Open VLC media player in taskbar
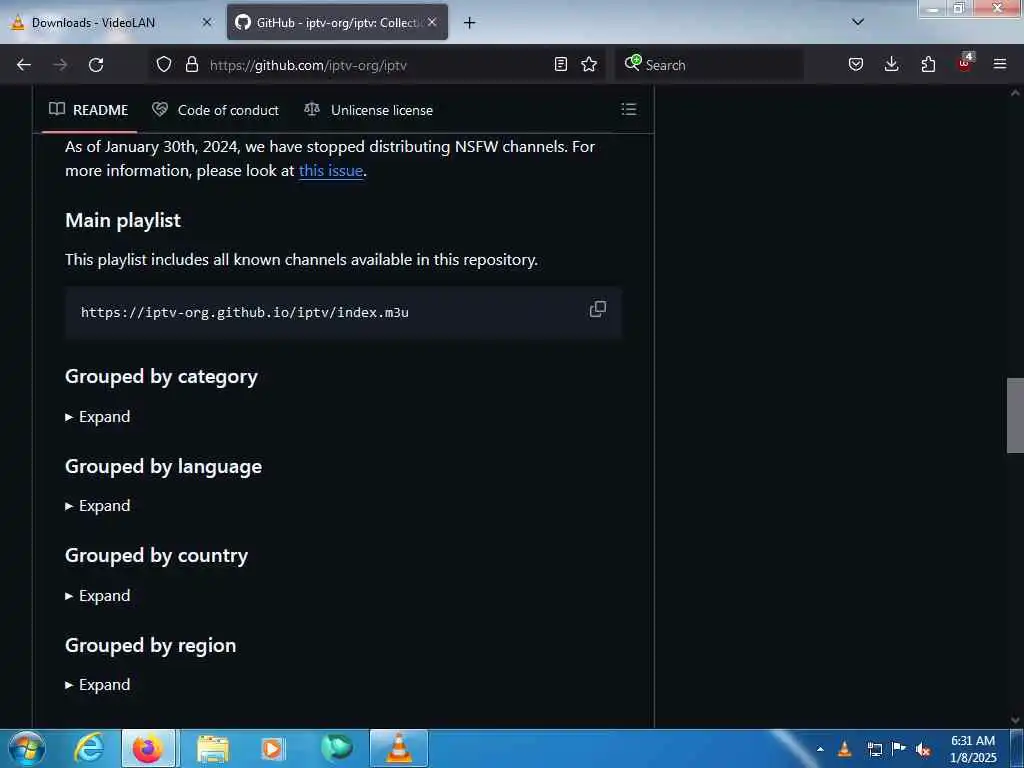Image resolution: width=1024 pixels, height=768 pixels. coord(398,748)
